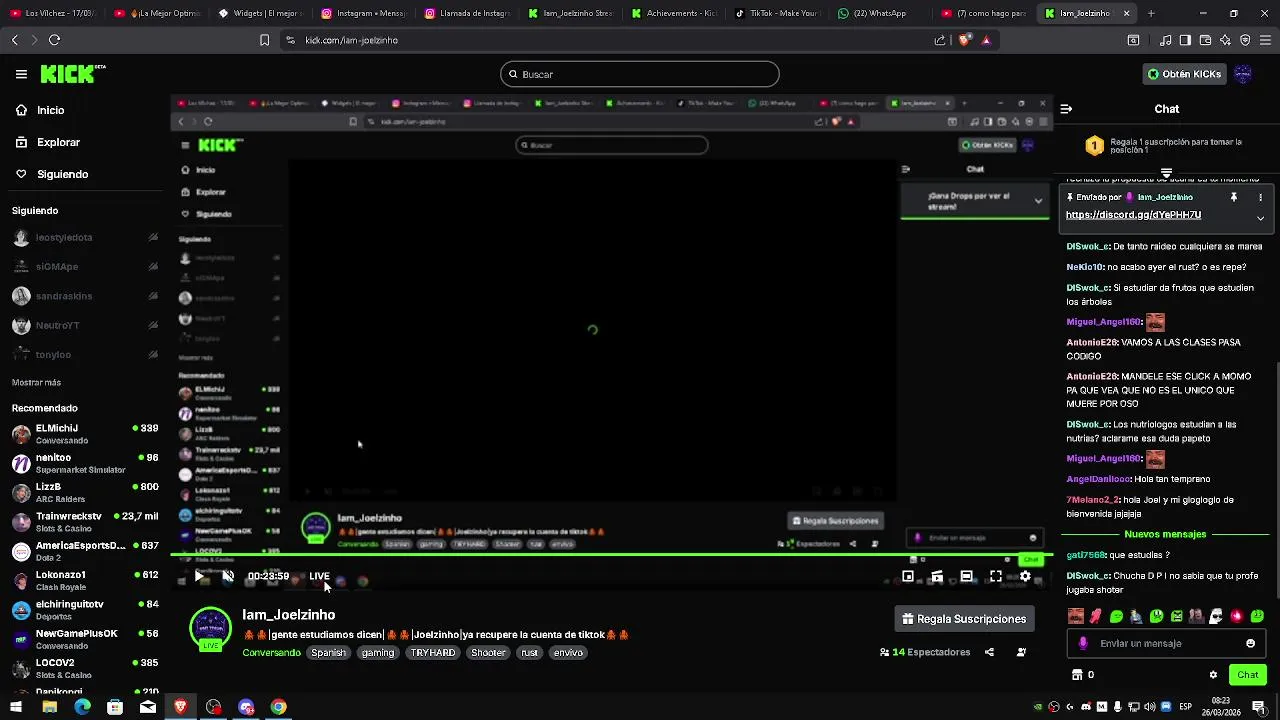Click the KICK logo in the header
1280x720 pixels.
(x=72, y=74)
